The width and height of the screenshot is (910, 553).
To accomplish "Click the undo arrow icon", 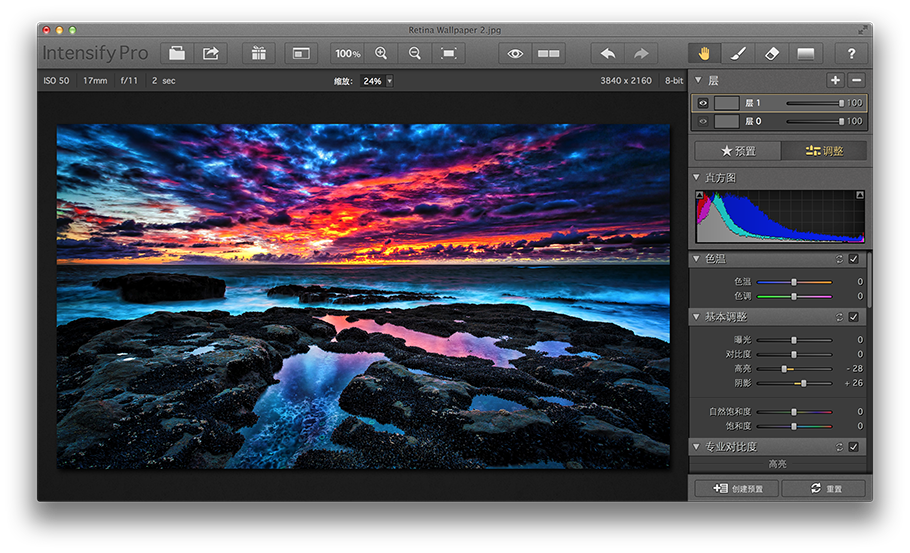I will [x=607, y=54].
